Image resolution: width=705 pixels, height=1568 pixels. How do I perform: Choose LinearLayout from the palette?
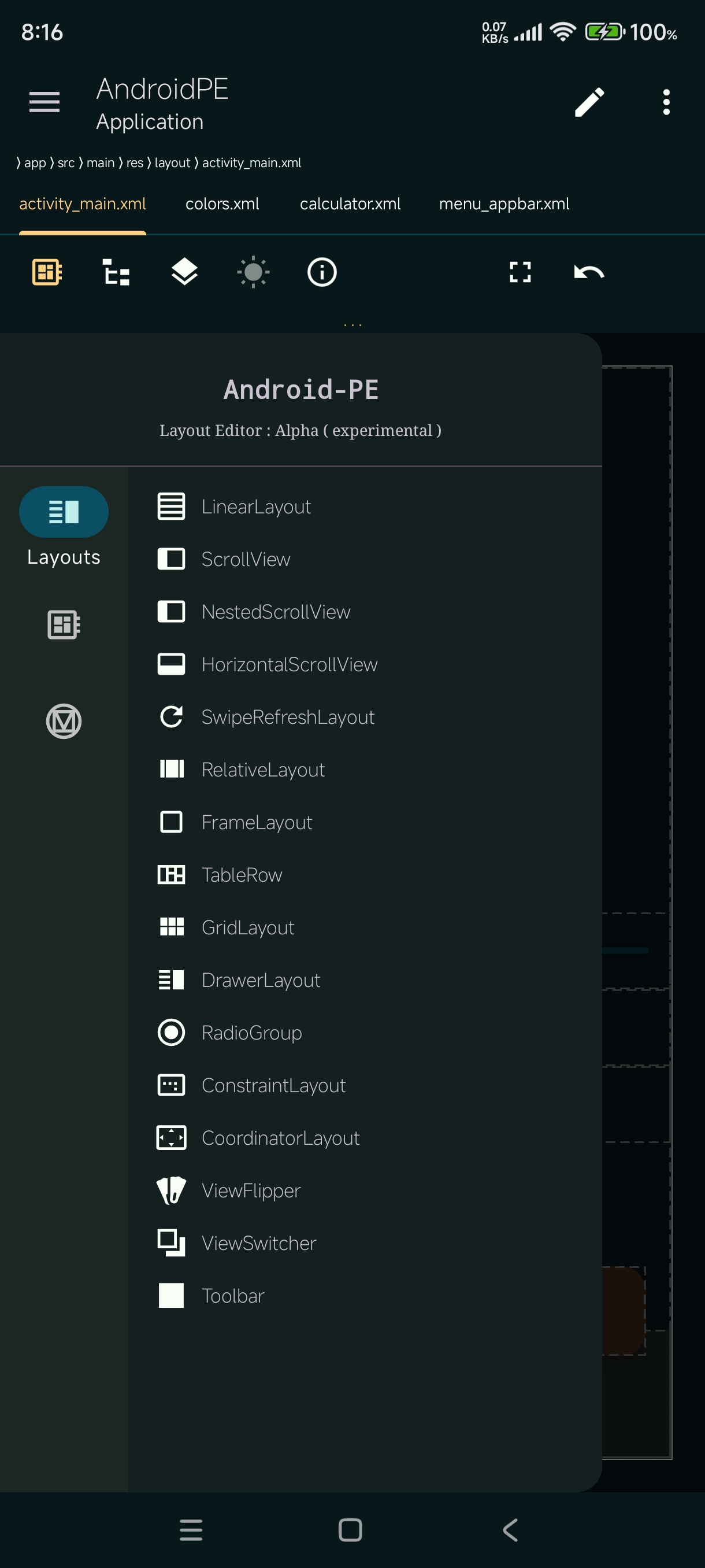click(255, 506)
